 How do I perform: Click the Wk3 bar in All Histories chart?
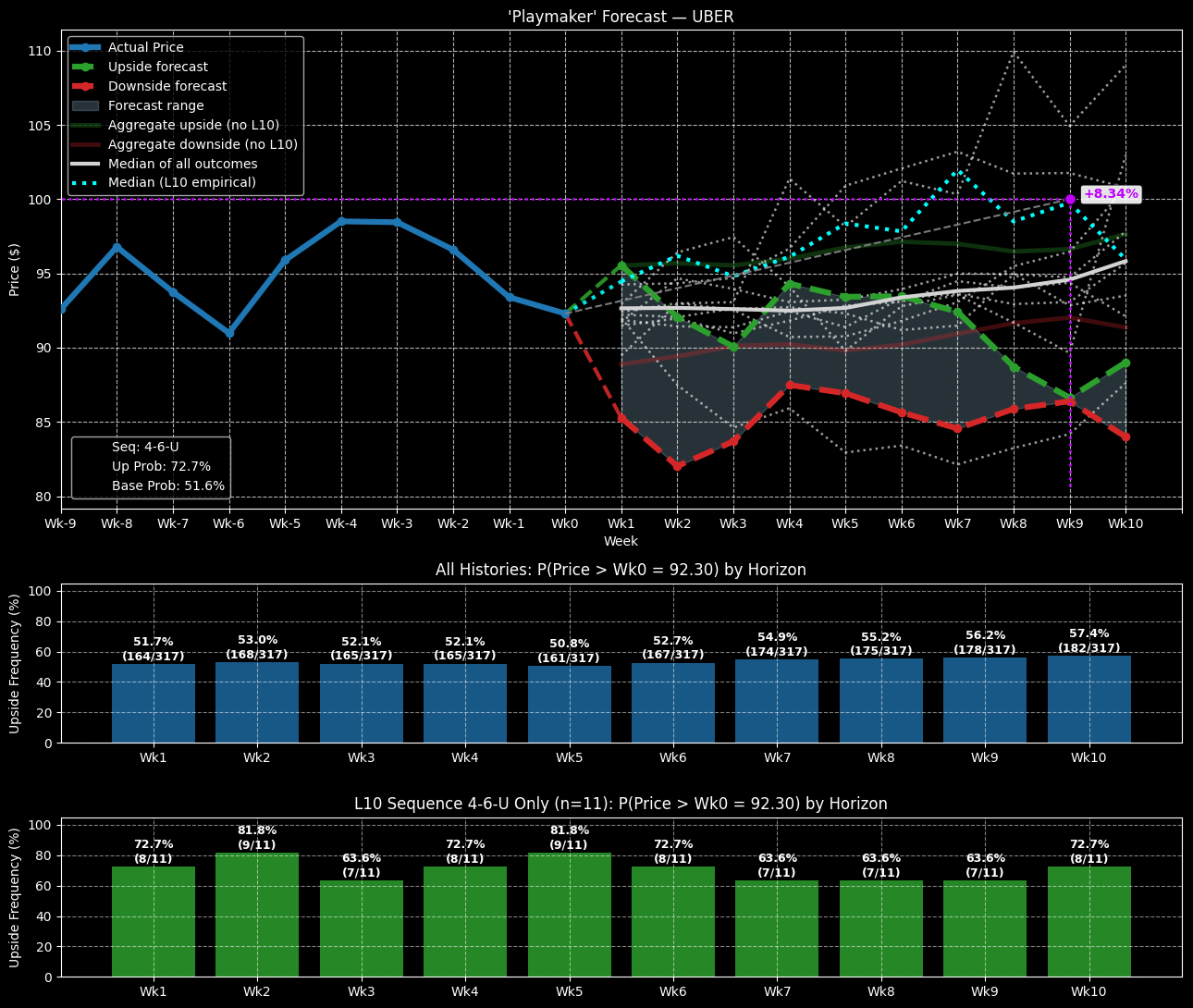pos(362,703)
